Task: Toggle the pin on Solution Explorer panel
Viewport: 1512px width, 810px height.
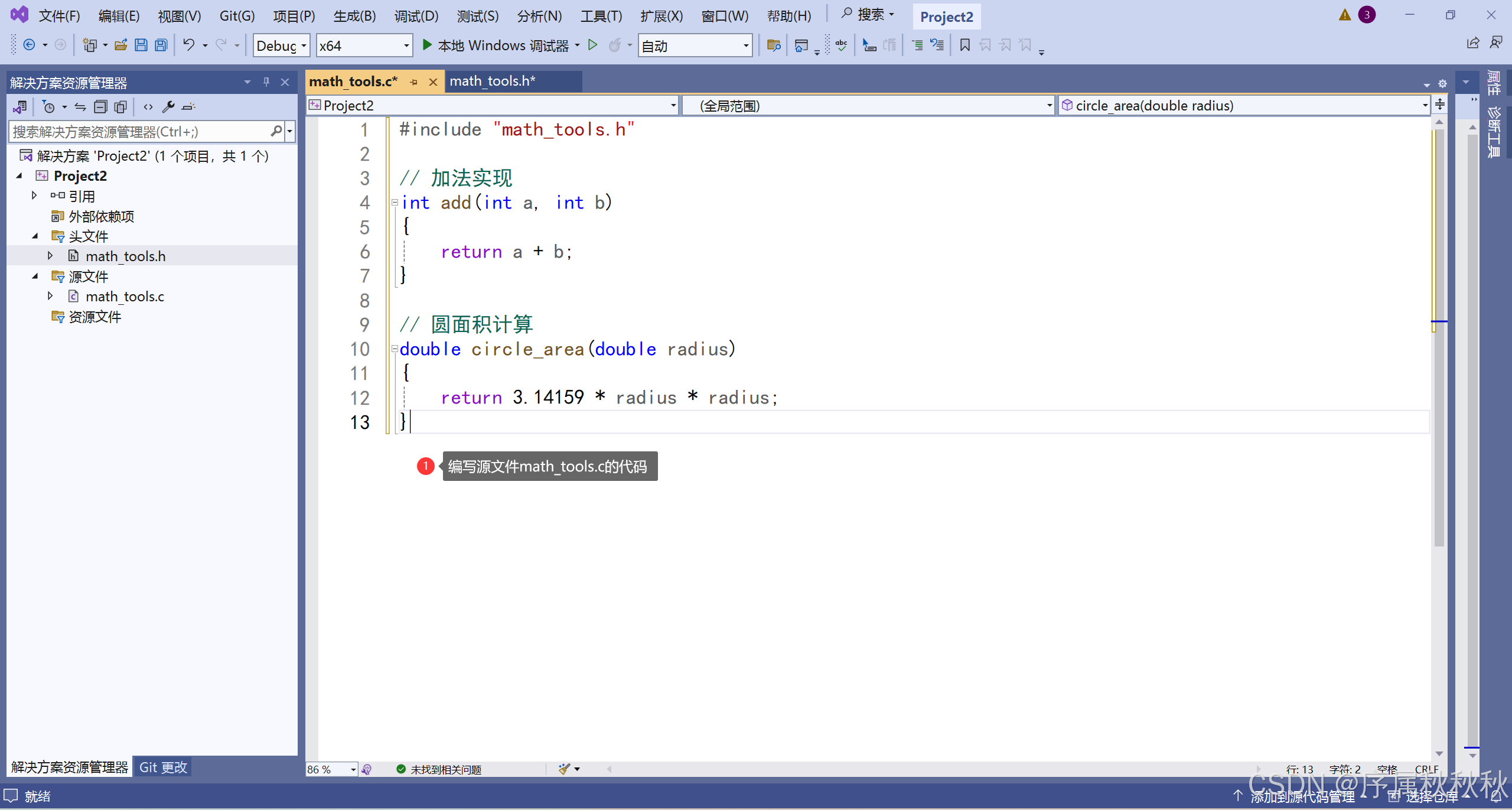Action: [266, 82]
